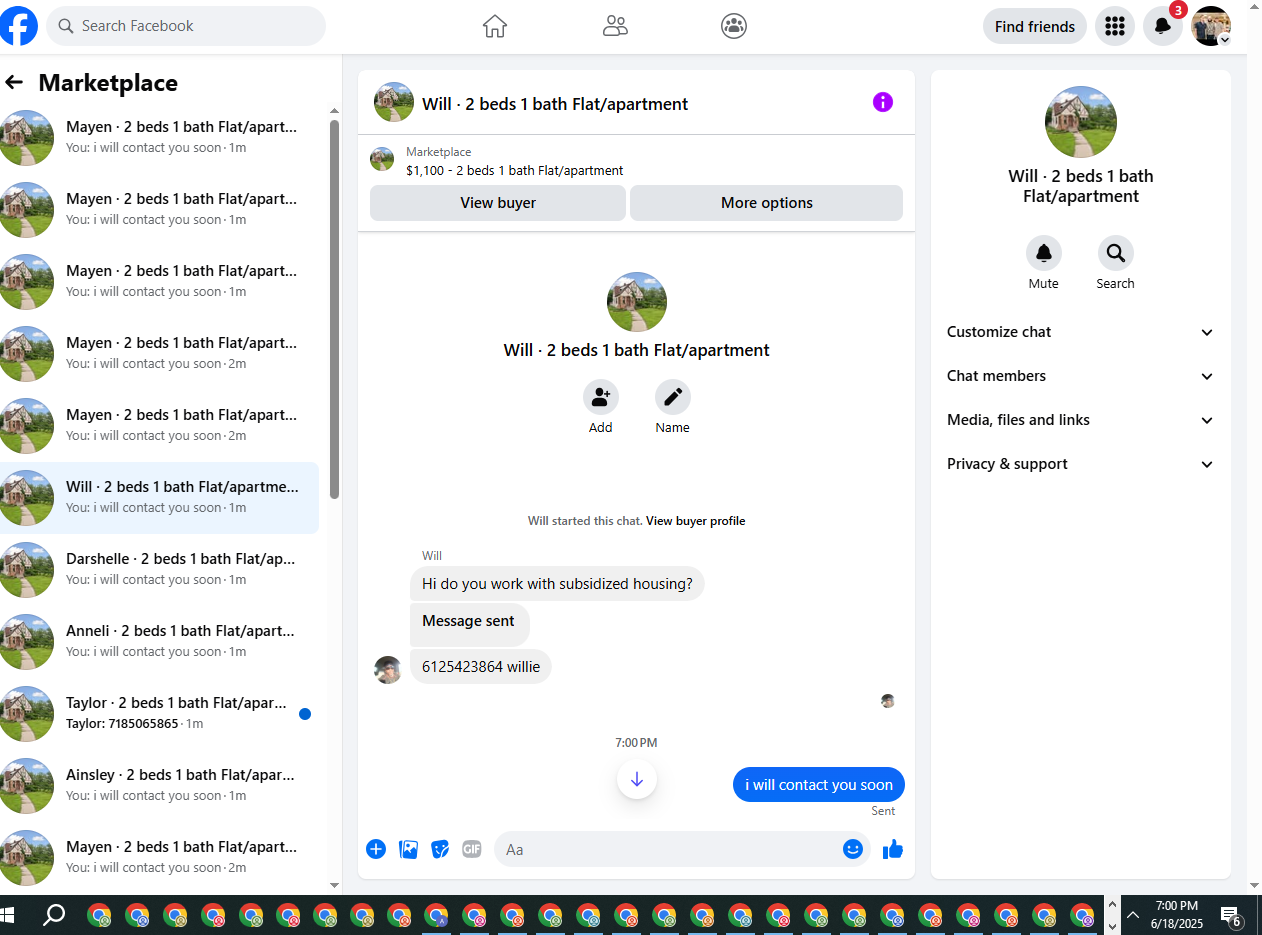Send a thumbs-up like
Viewport: 1262px width, 935px height.
pyautogui.click(x=893, y=849)
